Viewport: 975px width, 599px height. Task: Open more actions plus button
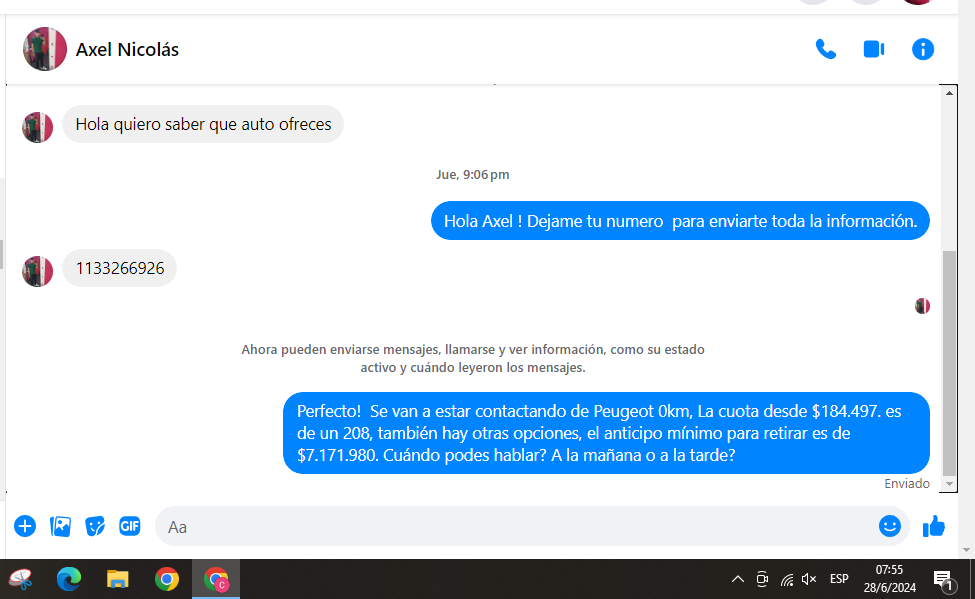click(25, 526)
